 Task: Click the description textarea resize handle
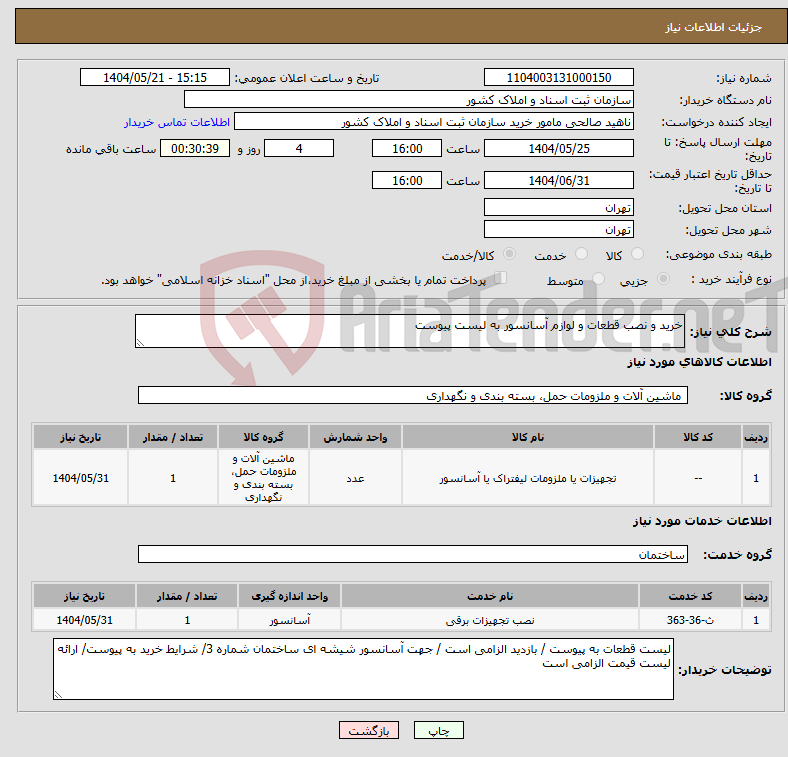[x=140, y=343]
